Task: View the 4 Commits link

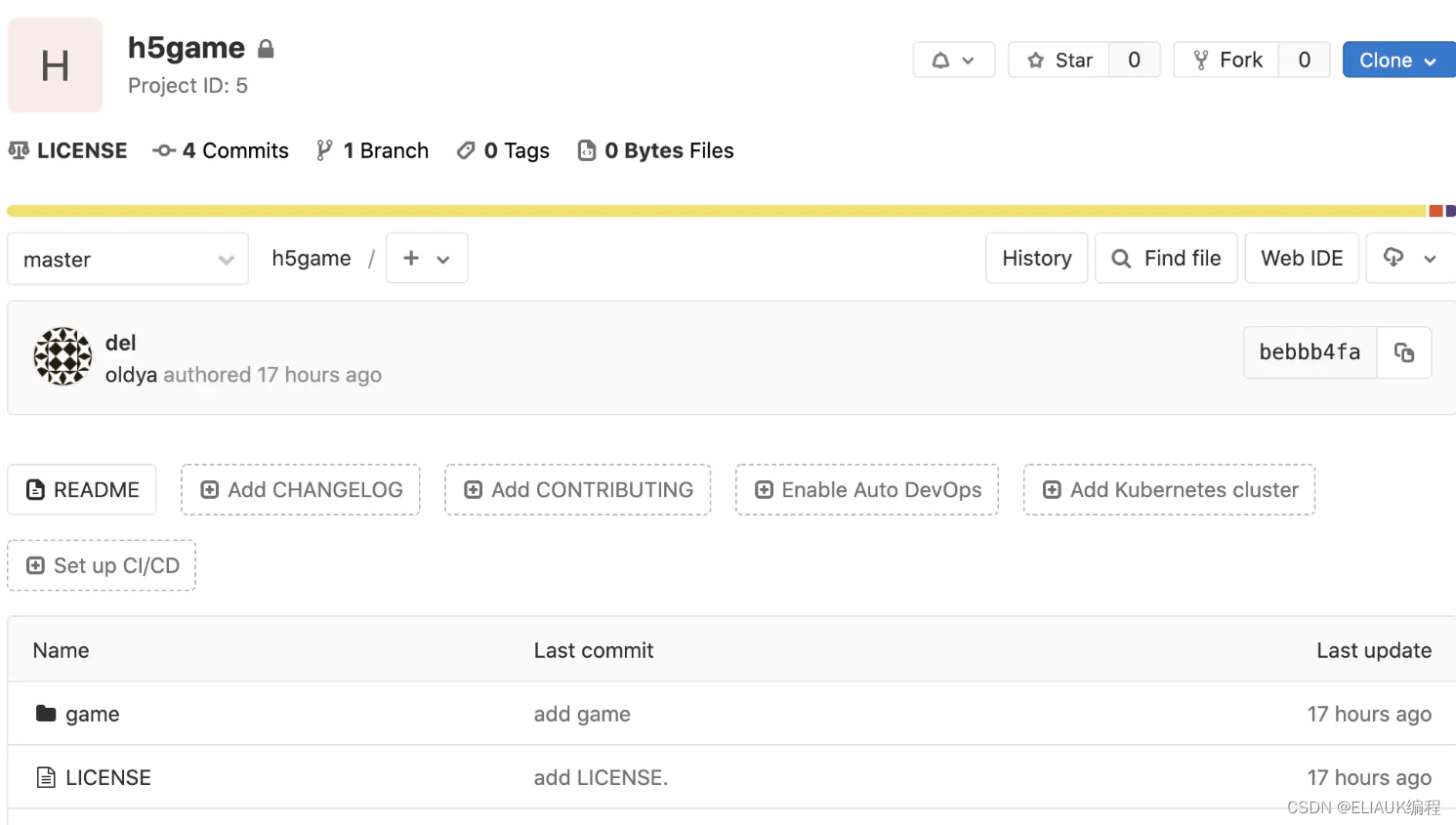Action: (222, 151)
